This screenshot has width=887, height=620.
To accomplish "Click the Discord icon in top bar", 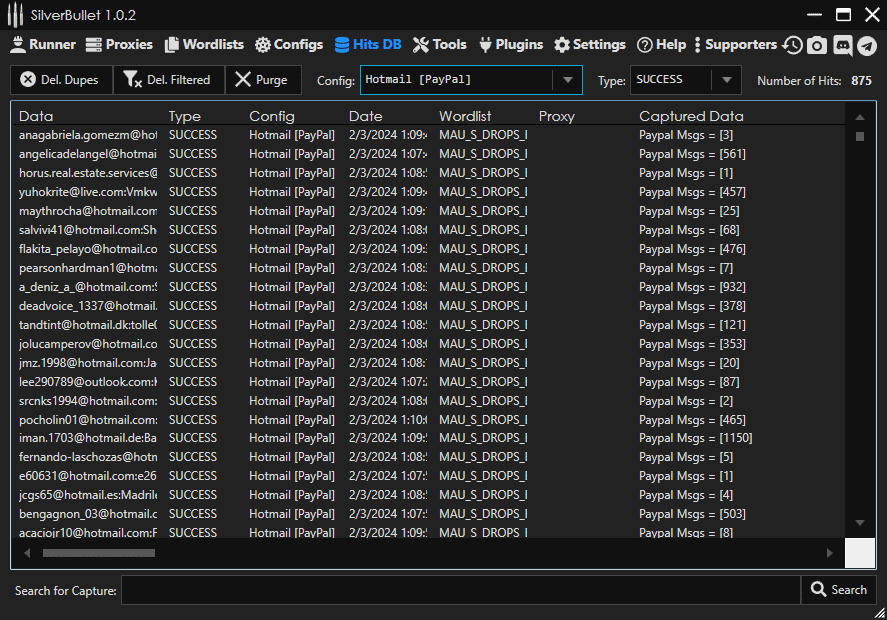I will coord(842,45).
